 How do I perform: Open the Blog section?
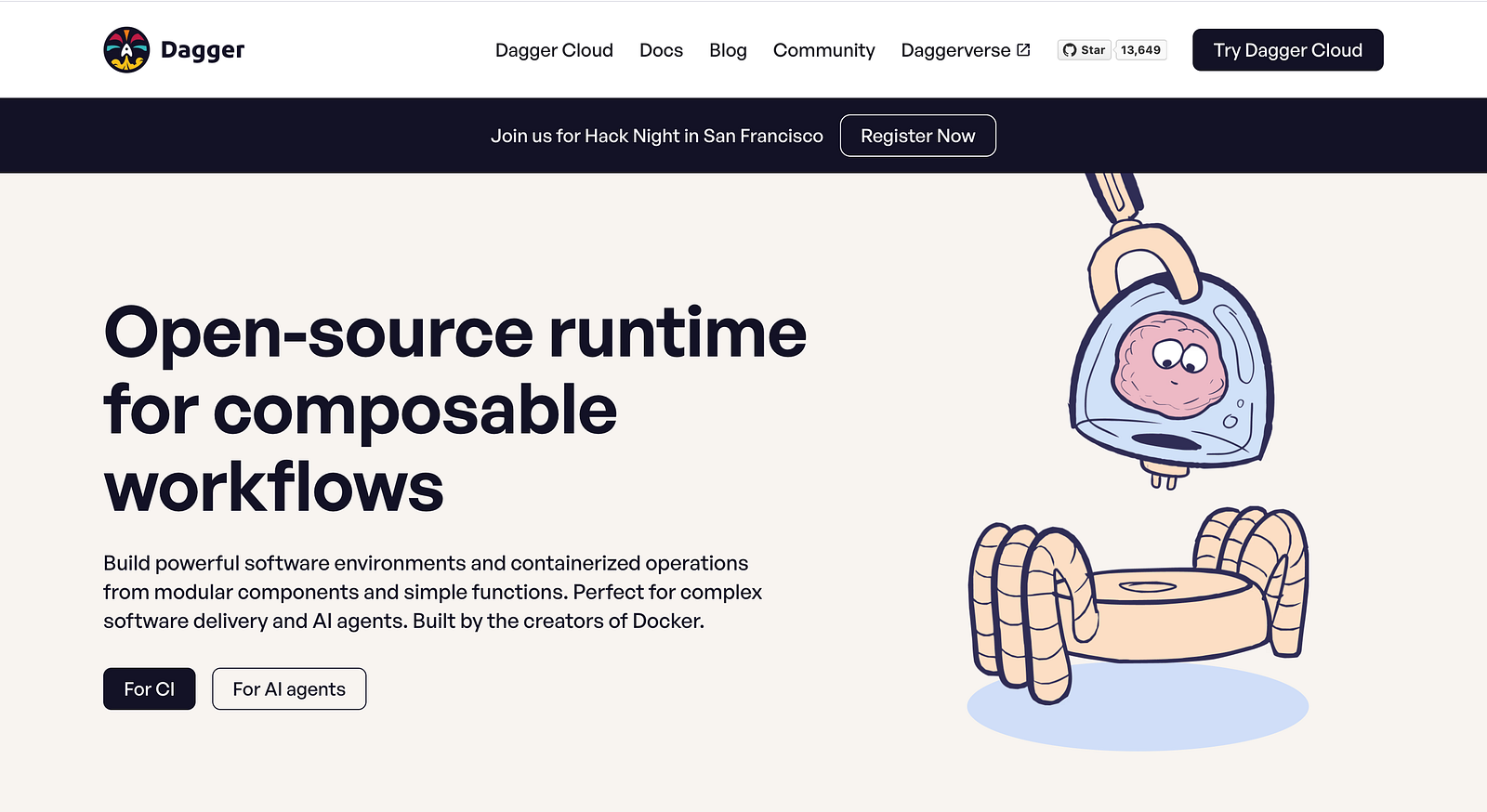point(728,50)
